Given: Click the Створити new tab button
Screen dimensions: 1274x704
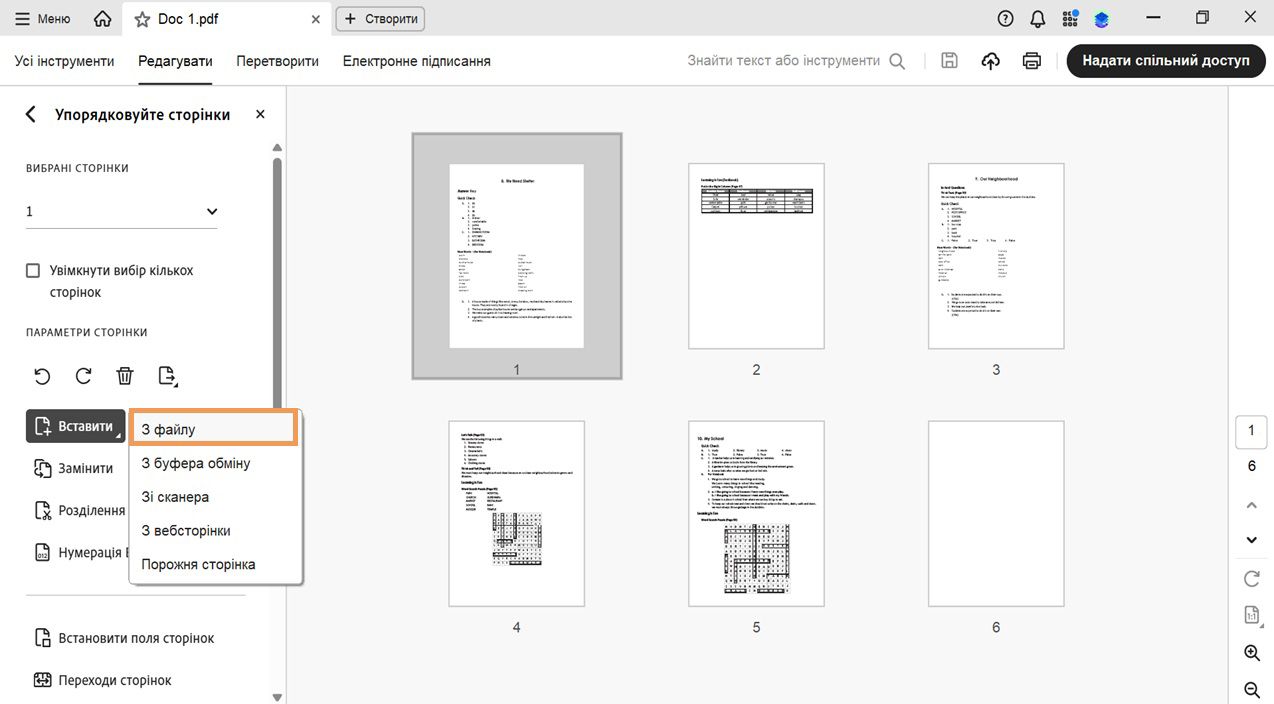Looking at the screenshot, I should click(x=380, y=19).
